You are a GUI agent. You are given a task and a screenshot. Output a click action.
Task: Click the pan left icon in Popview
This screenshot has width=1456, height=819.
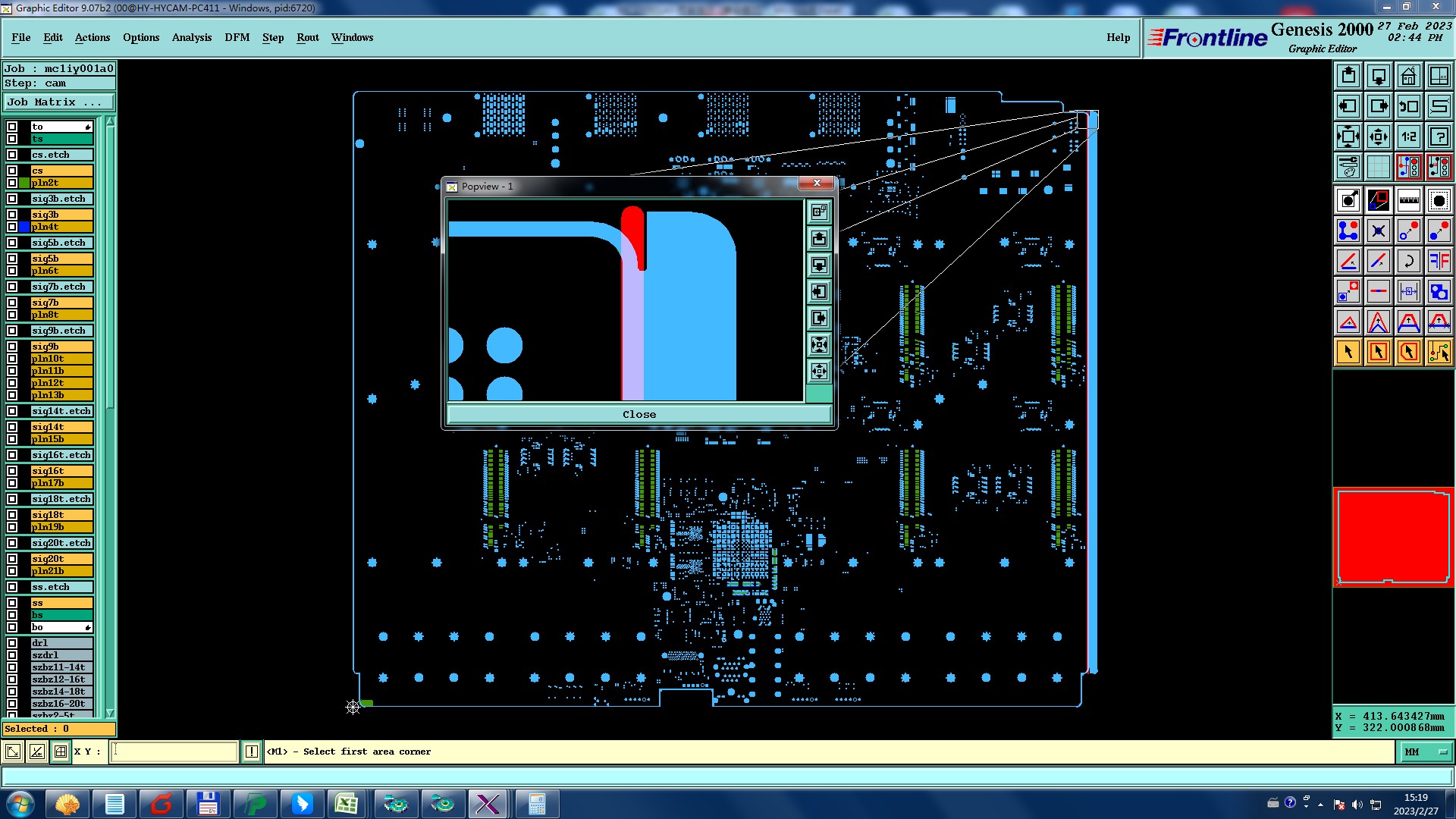[x=819, y=291]
